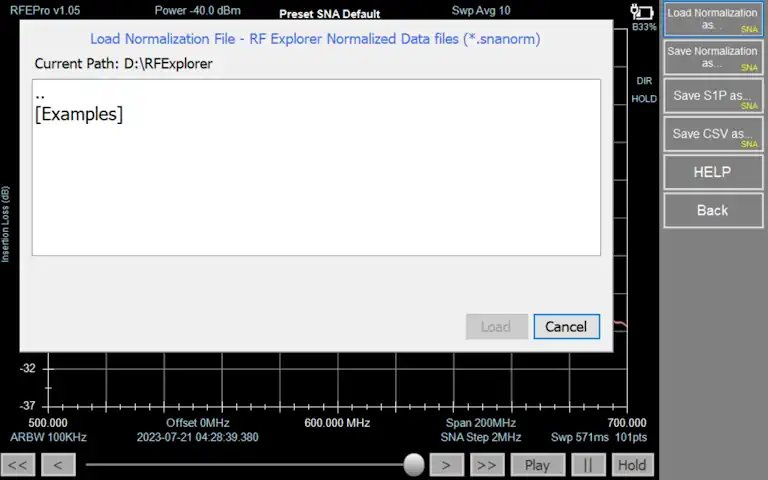Click Save S1P as... button
Image resolution: width=768 pixels, height=480 pixels.
[713, 96]
